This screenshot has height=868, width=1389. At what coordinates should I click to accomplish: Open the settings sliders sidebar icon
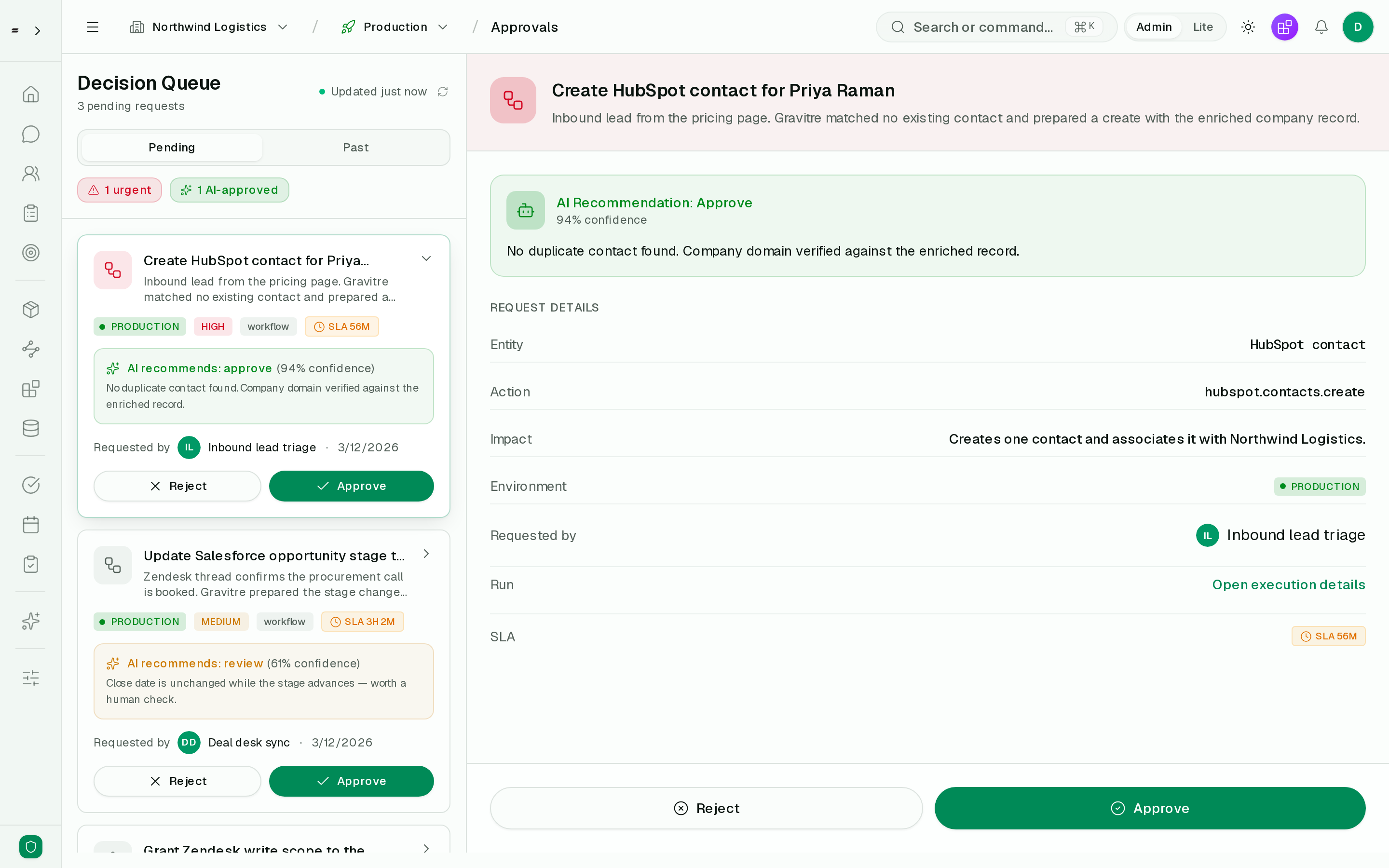(x=30, y=678)
